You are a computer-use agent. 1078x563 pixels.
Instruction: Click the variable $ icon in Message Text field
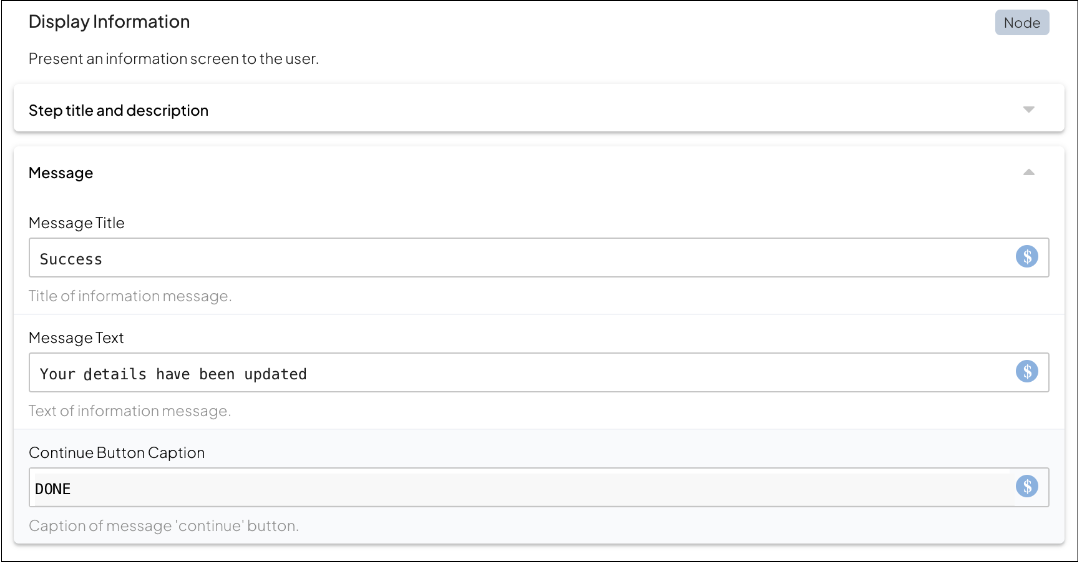[x=1027, y=372]
